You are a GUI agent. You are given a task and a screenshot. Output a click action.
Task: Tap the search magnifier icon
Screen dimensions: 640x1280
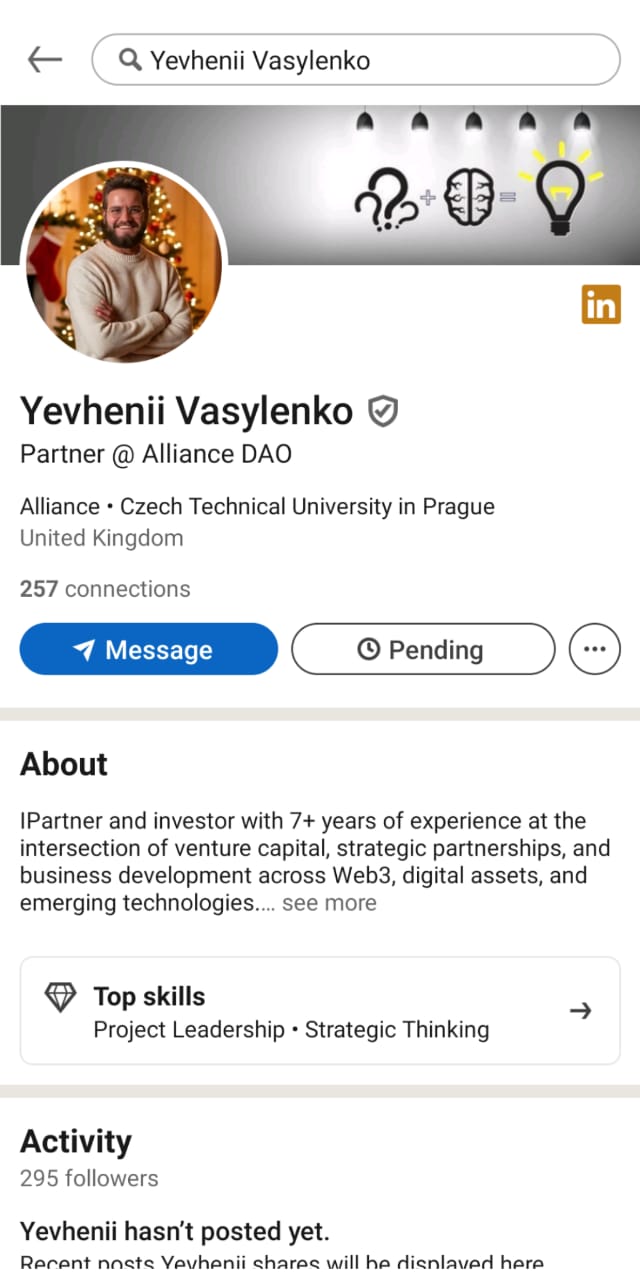coord(130,60)
